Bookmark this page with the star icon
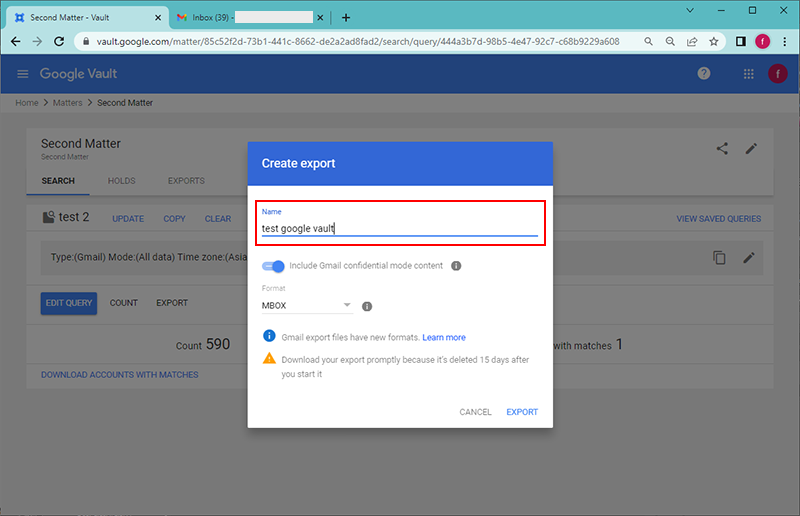The width and height of the screenshot is (800, 516). coord(714,42)
